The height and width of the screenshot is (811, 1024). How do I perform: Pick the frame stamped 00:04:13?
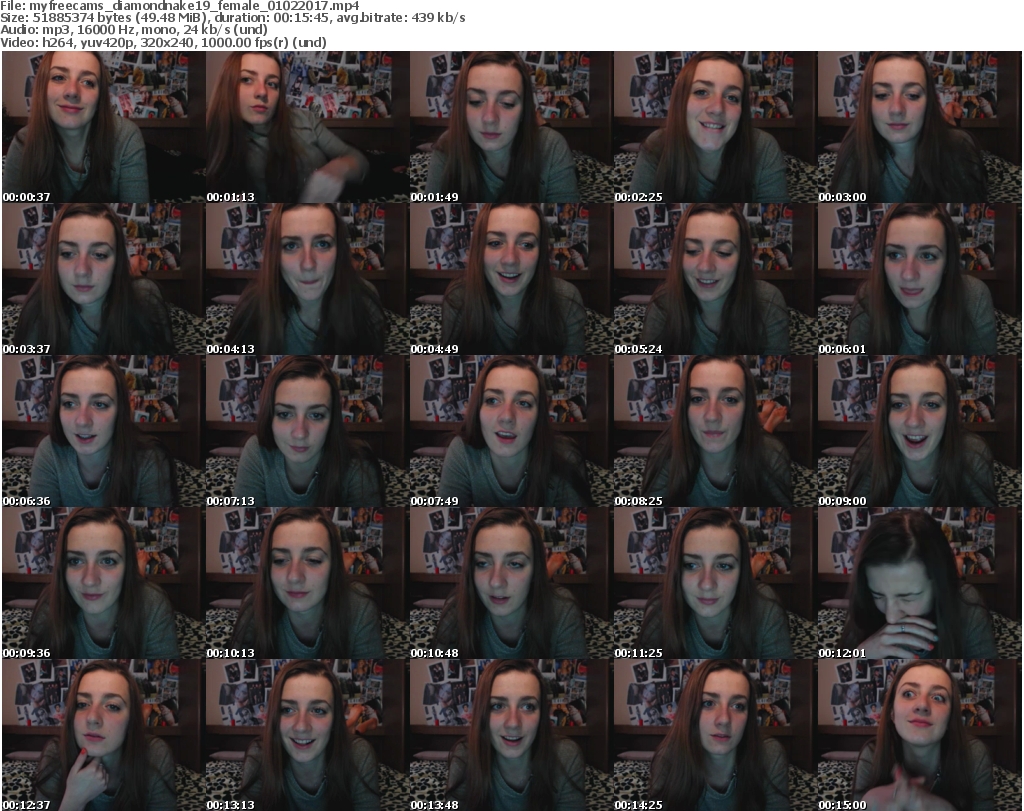(x=308, y=279)
